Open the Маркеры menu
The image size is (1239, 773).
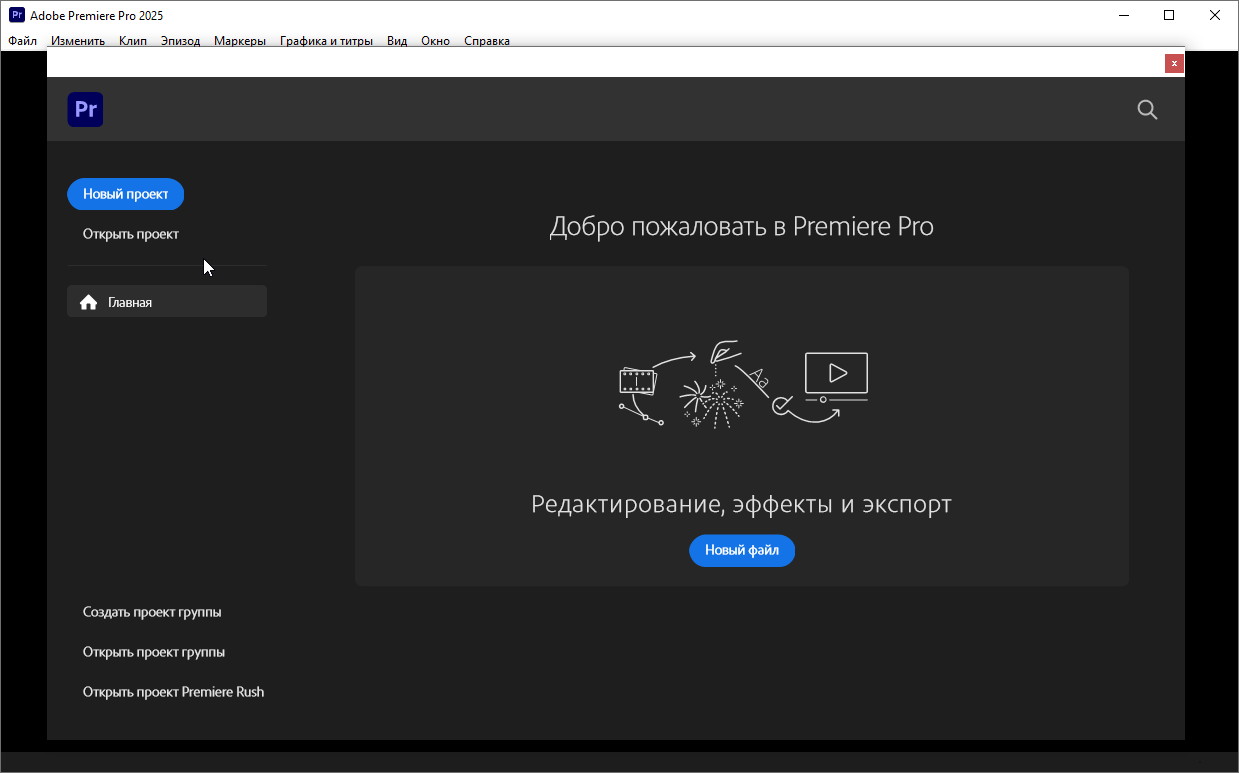click(x=240, y=41)
